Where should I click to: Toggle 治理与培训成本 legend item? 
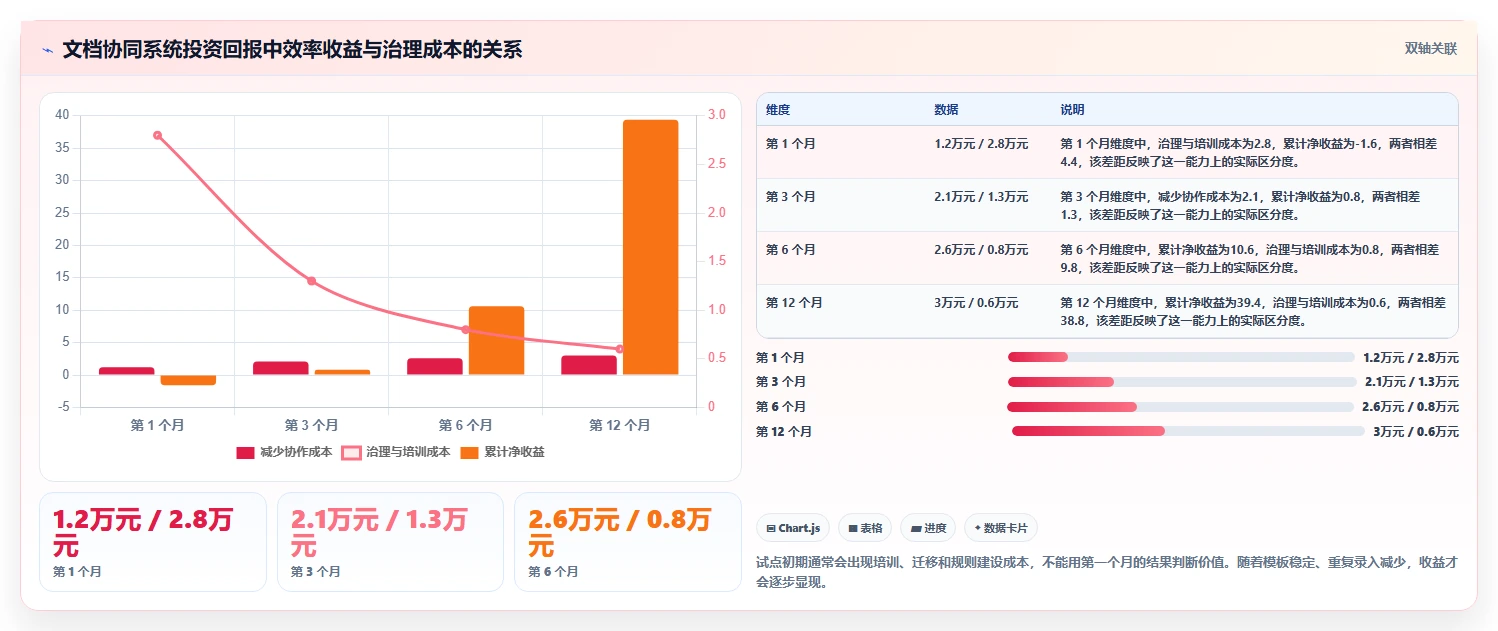(396, 452)
